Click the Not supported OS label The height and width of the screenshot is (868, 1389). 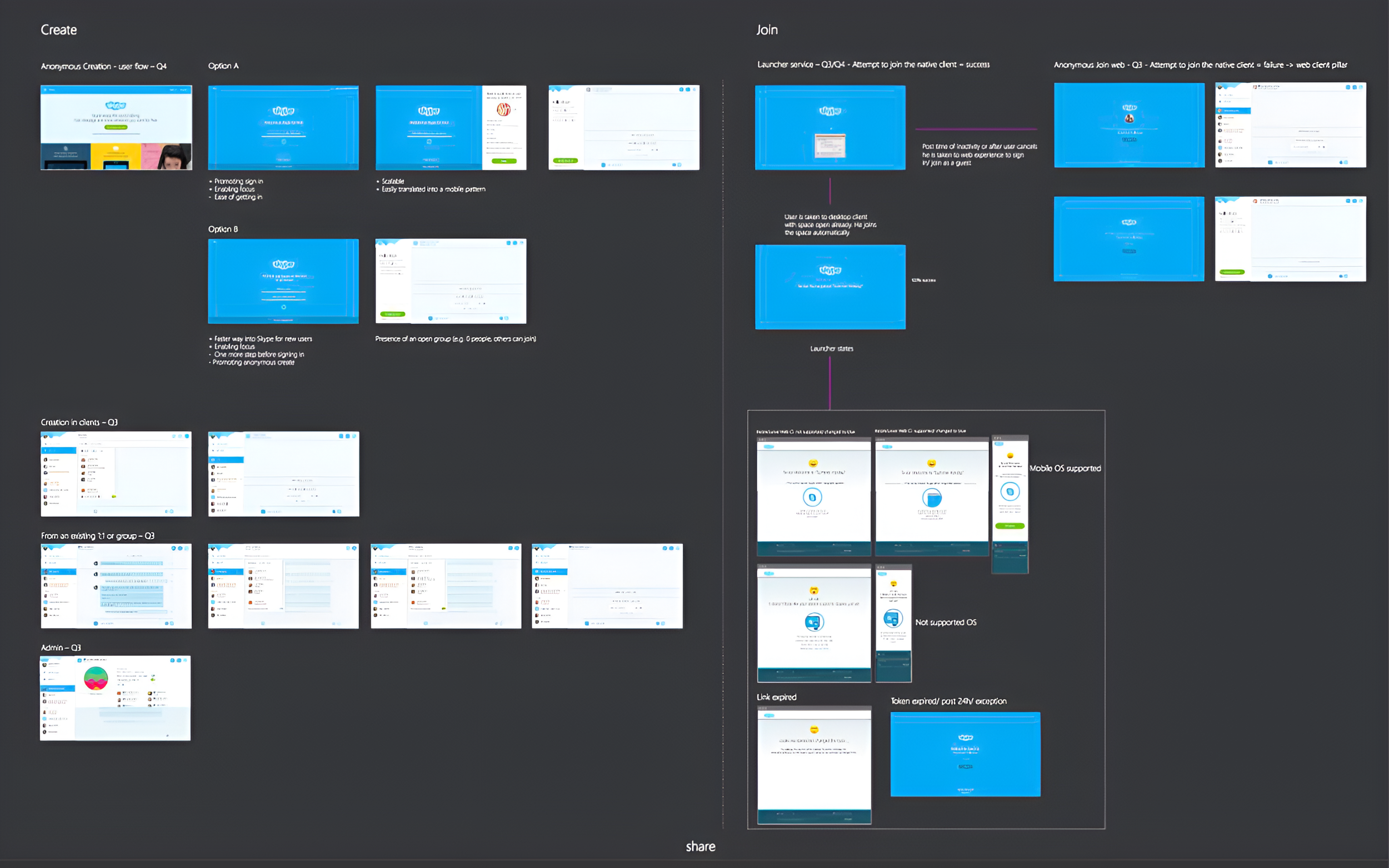point(945,623)
